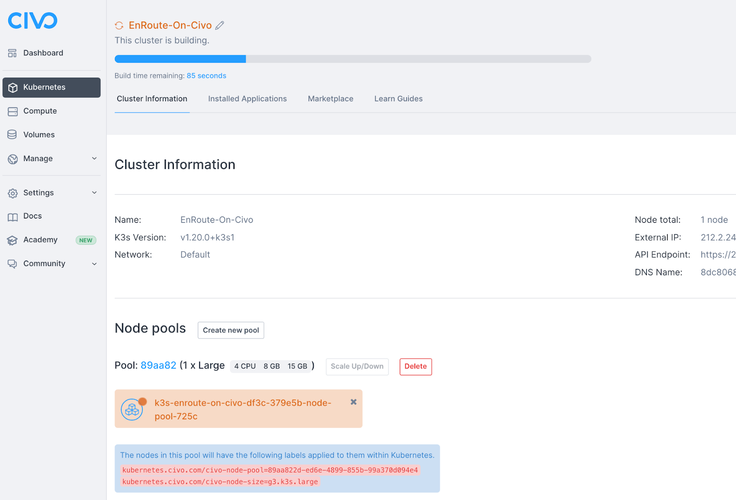
Task: Click the Settings gear icon
Action: coord(13,193)
